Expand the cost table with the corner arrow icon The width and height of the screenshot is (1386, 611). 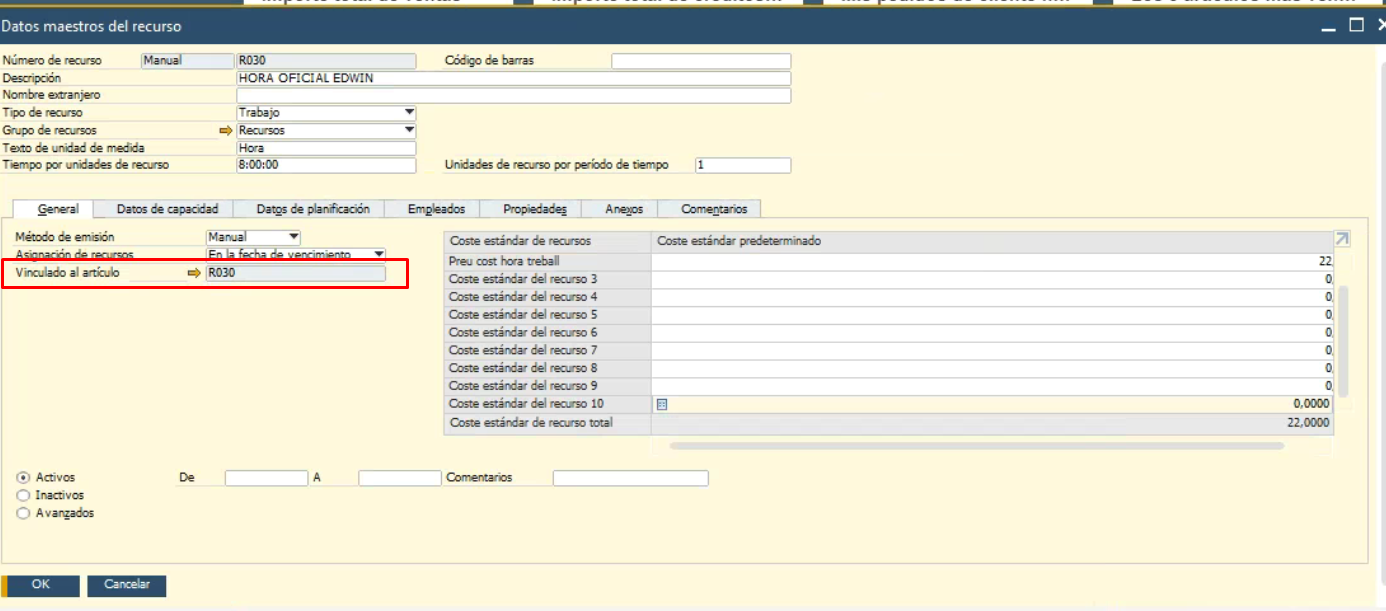tap(1341, 239)
